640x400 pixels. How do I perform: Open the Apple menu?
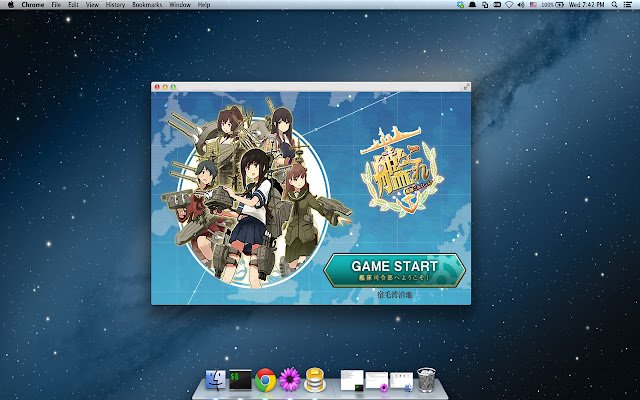point(11,5)
